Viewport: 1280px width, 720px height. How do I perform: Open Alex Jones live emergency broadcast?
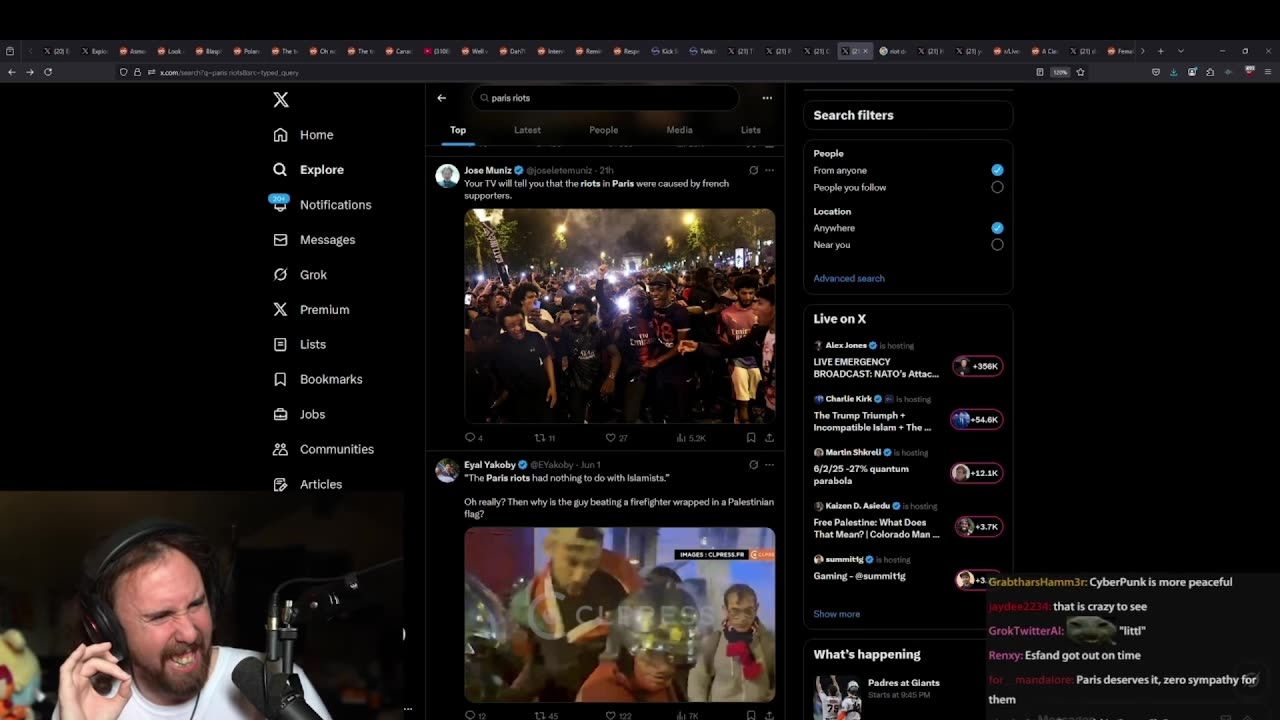(x=908, y=360)
